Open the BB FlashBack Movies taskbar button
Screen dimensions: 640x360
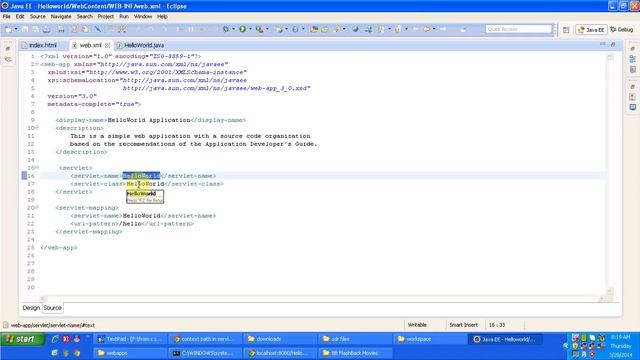click(355, 353)
